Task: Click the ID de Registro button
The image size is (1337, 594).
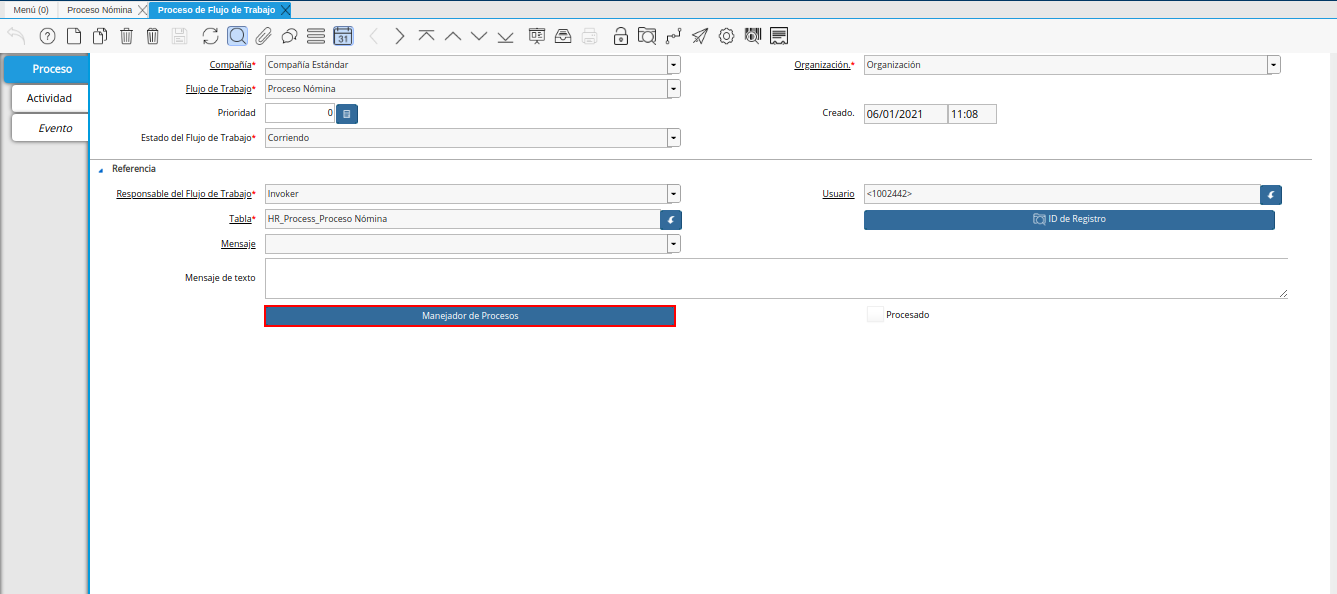Action: 1069,219
